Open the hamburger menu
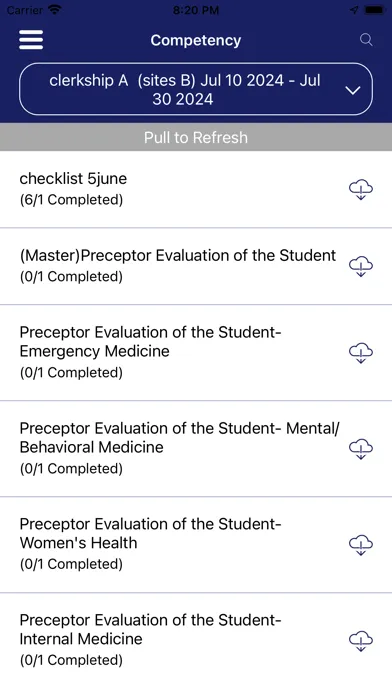Image resolution: width=392 pixels, height=696 pixels. click(x=31, y=40)
